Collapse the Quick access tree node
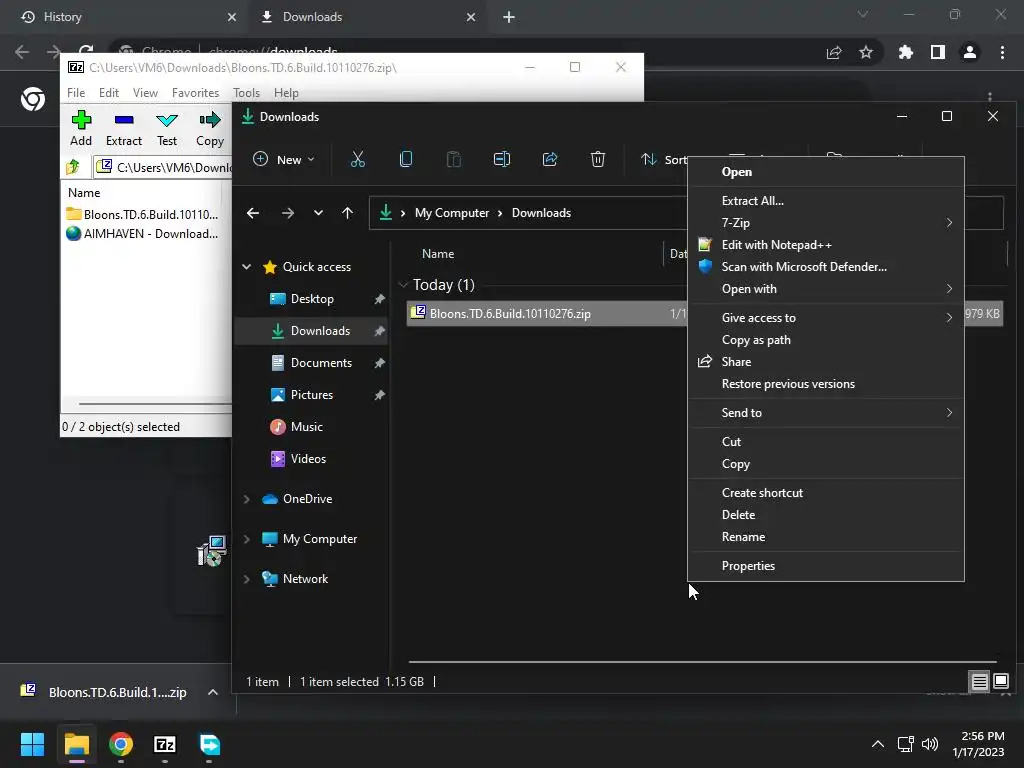This screenshot has height=768, width=1024. pos(247,266)
